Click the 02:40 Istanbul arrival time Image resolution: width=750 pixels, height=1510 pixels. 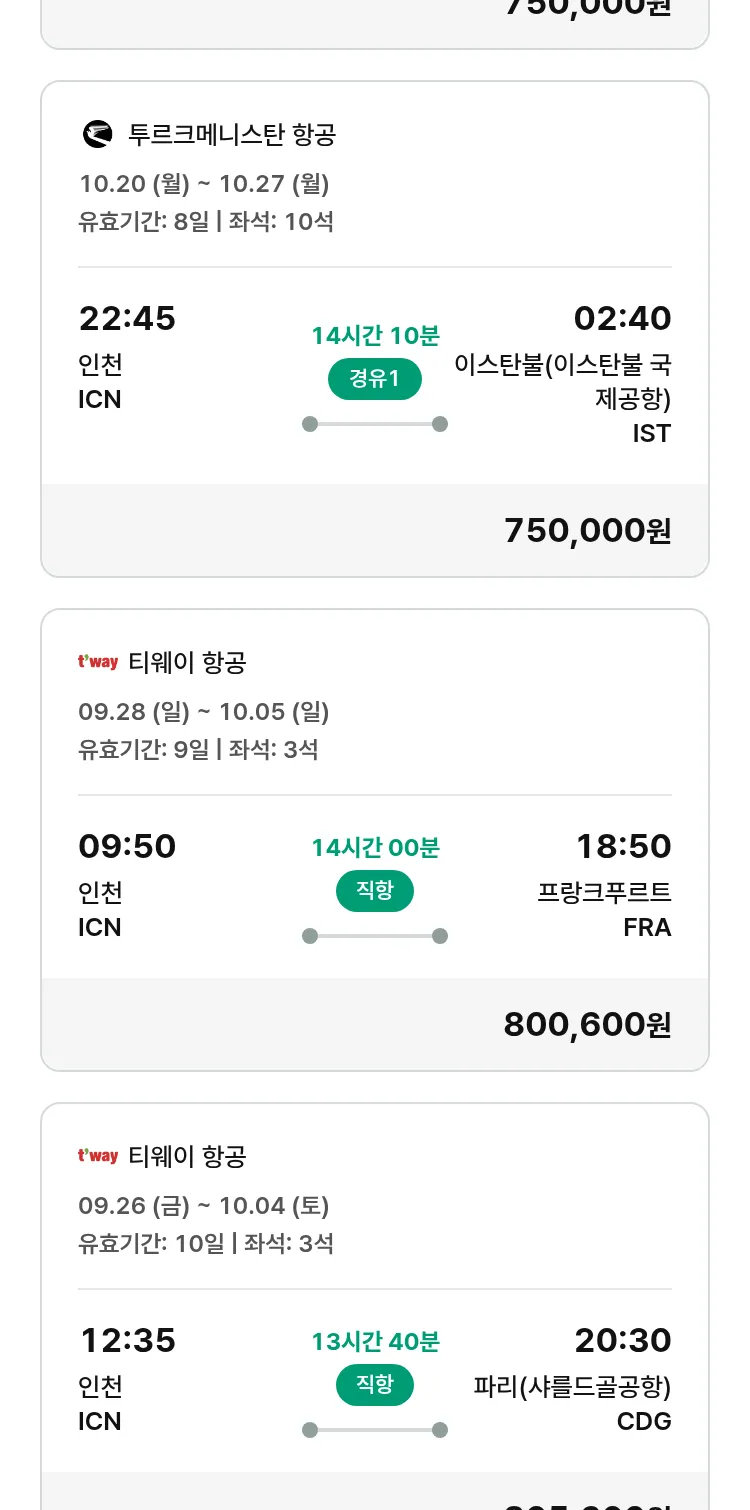coord(622,319)
